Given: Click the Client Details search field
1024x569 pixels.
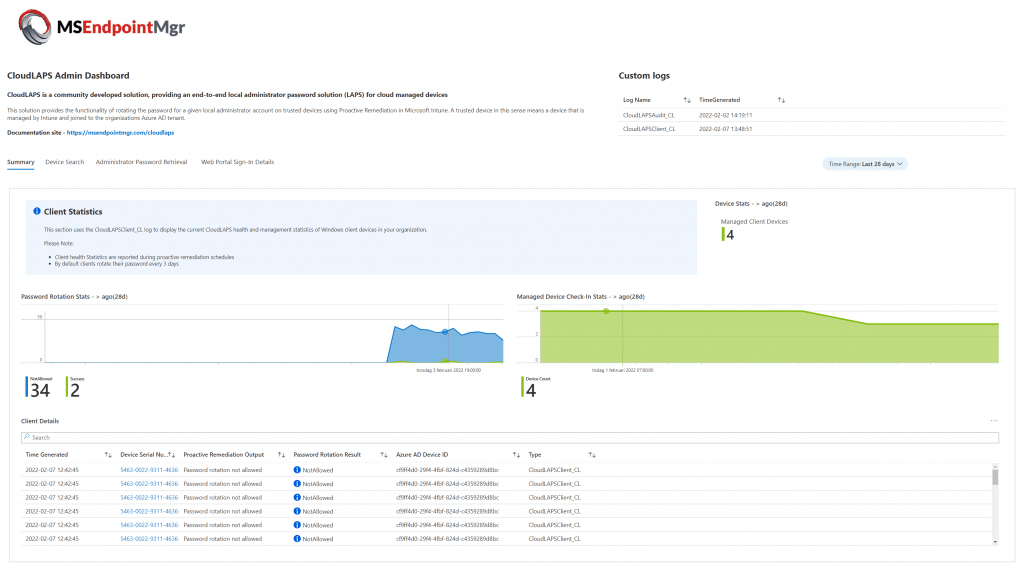Looking at the screenshot, I should [509, 437].
